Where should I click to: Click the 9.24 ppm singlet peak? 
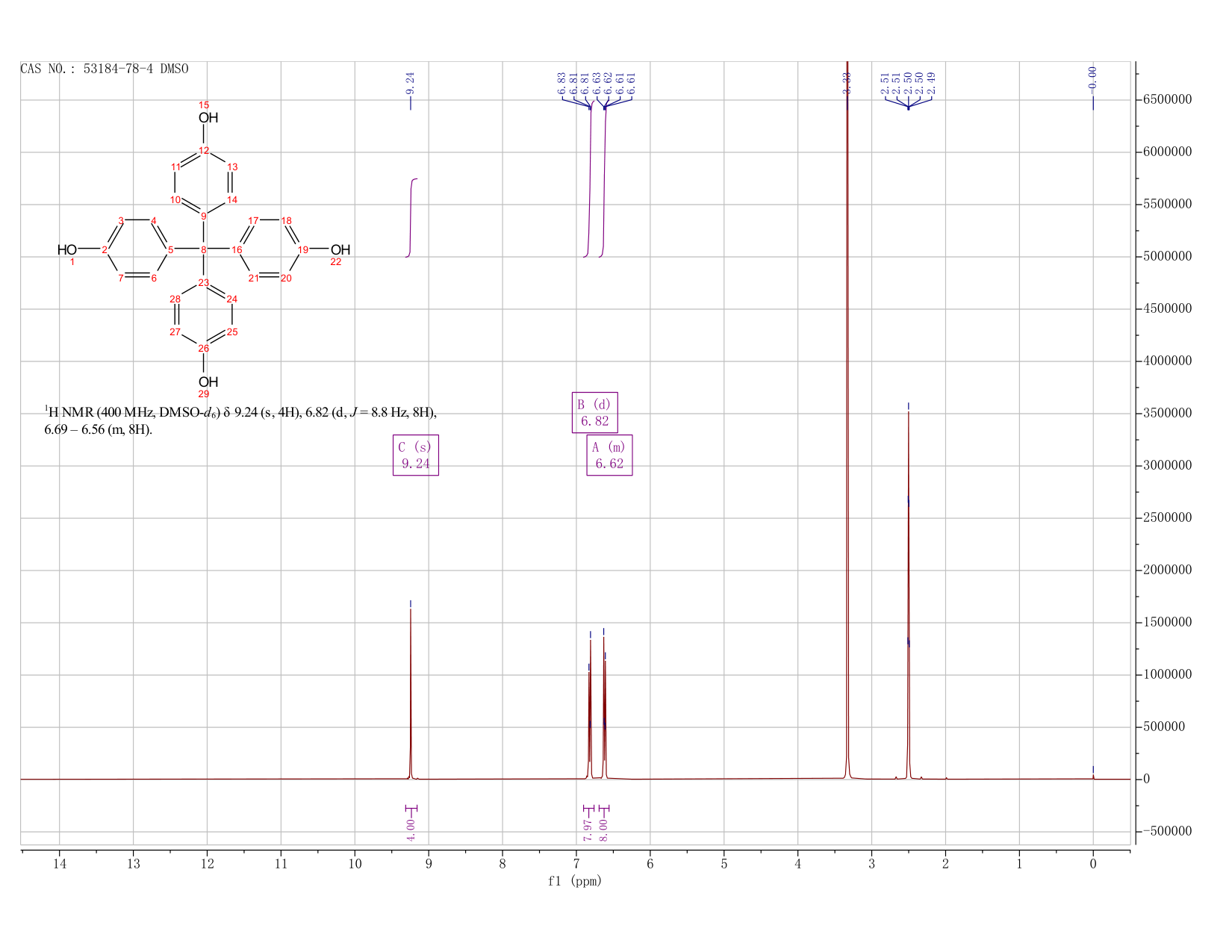[x=411, y=694]
